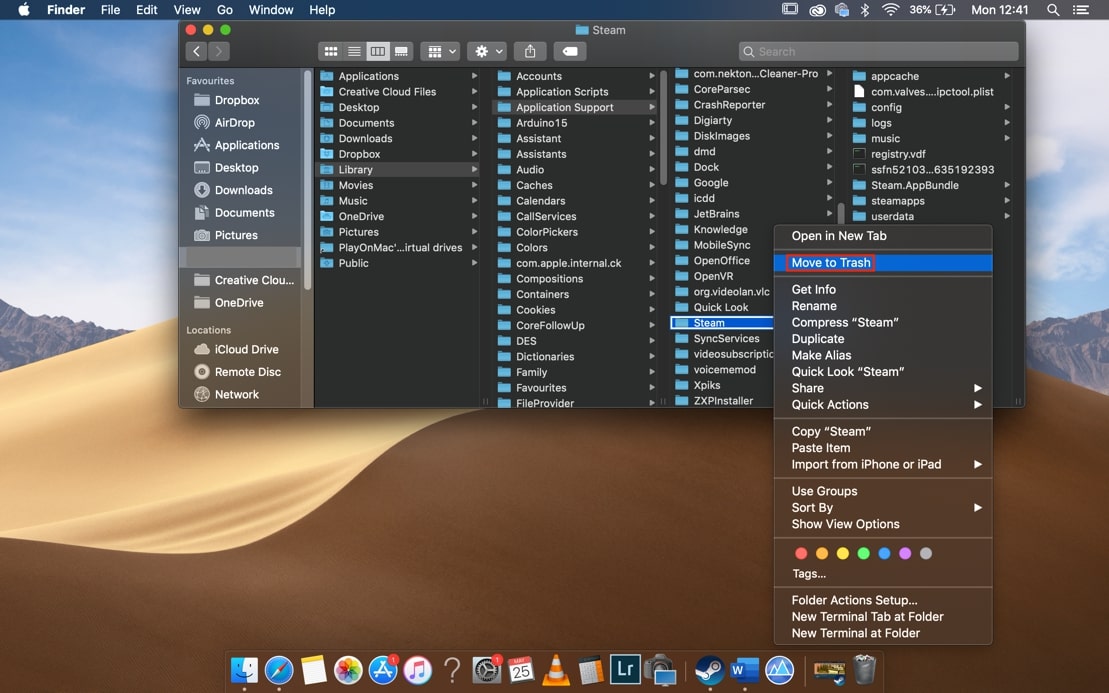1109x693 pixels.
Task: Open Microsoft Word from the Dock
Action: [744, 670]
